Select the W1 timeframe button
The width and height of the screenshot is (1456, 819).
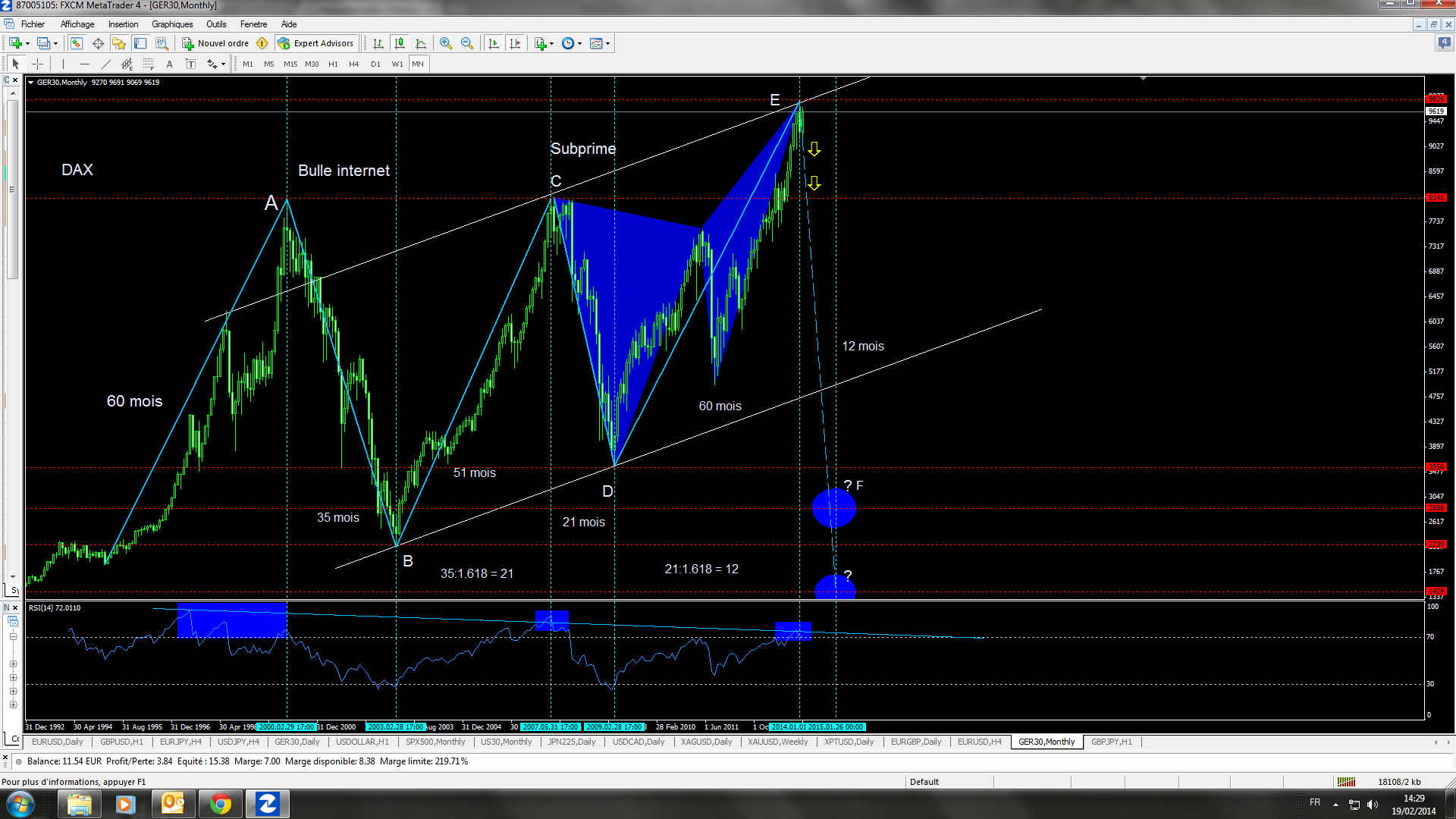[x=397, y=64]
